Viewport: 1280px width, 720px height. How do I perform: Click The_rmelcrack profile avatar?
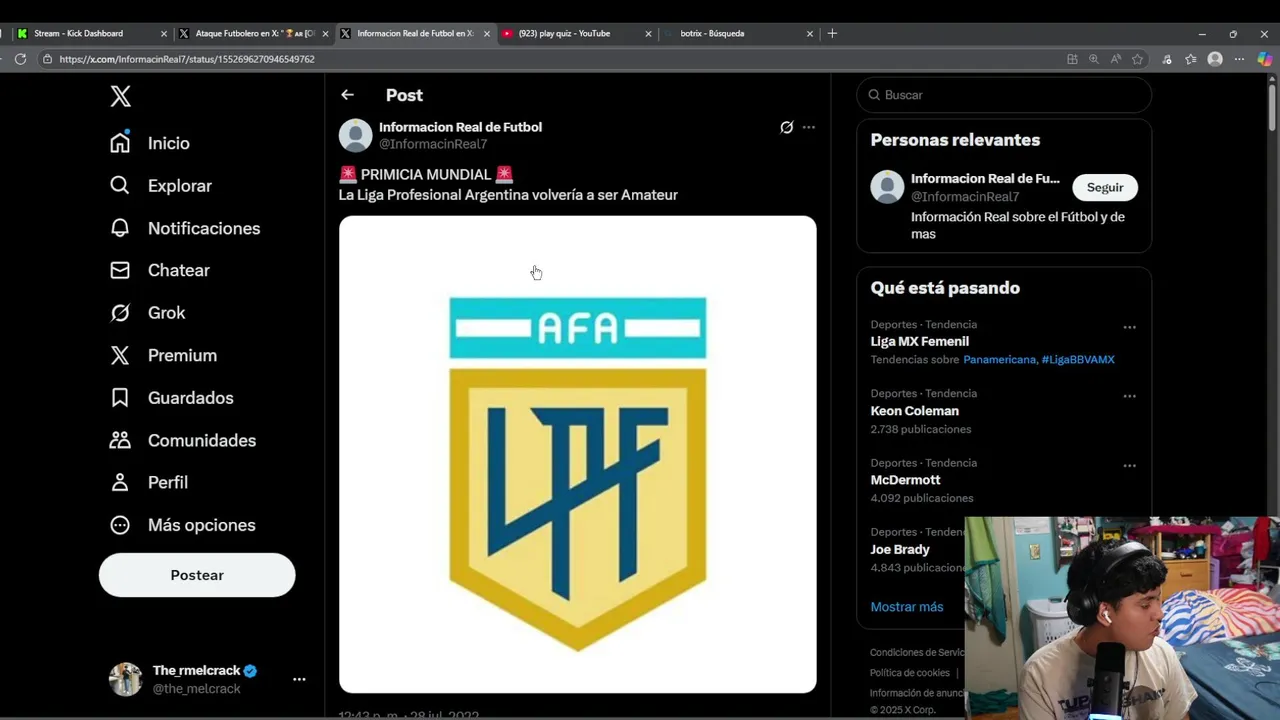126,679
